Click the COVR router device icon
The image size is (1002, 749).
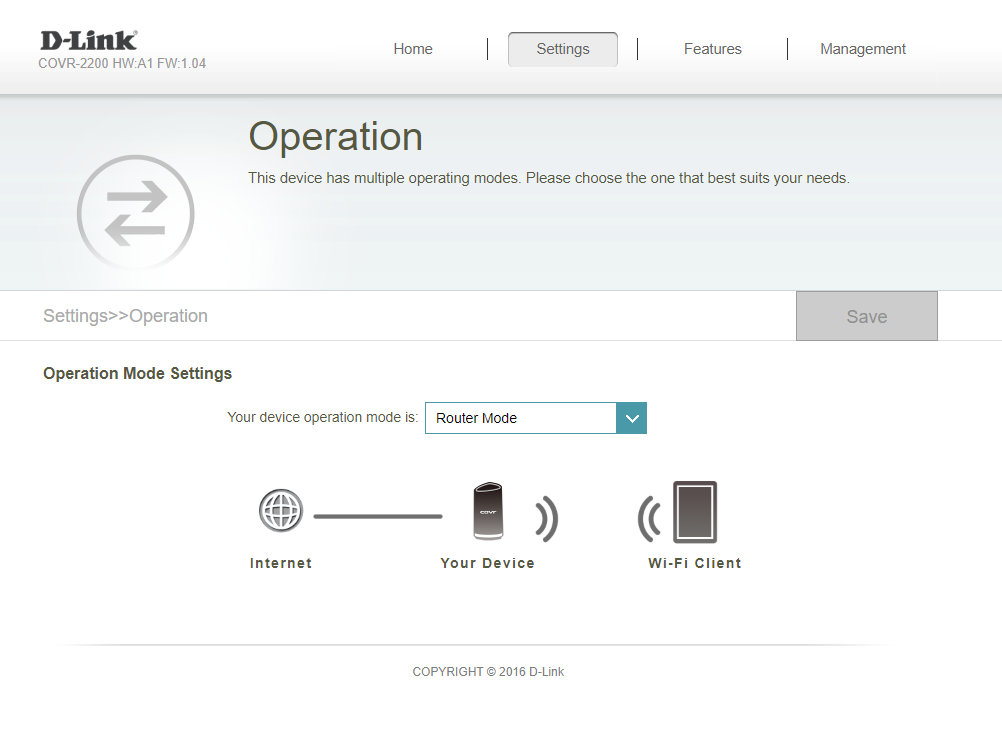point(488,512)
